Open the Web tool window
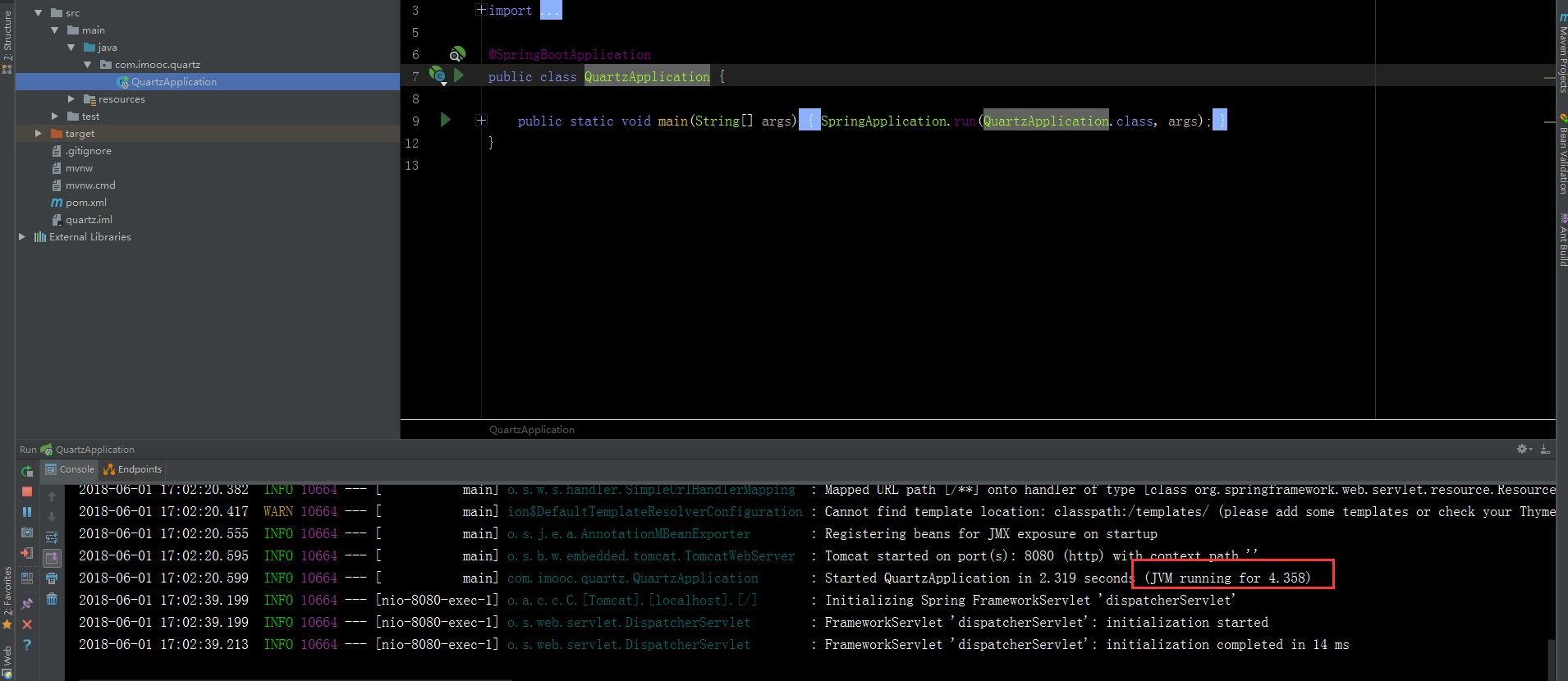1568x681 pixels. pos(7,662)
